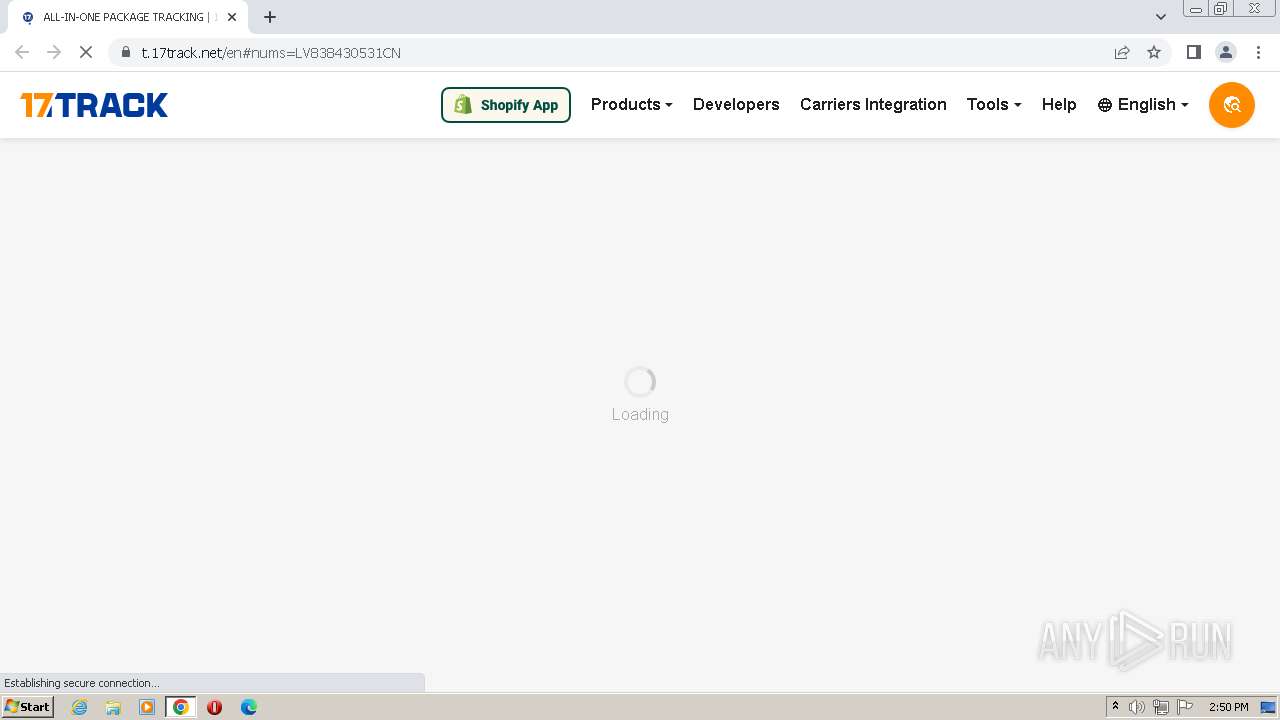Open Carriers Integration link
Screen dimensions: 1280x720
[x=873, y=104]
